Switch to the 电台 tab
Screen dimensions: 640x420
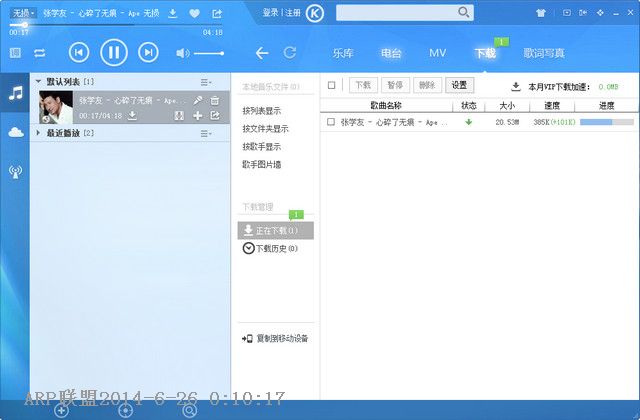[x=391, y=52]
